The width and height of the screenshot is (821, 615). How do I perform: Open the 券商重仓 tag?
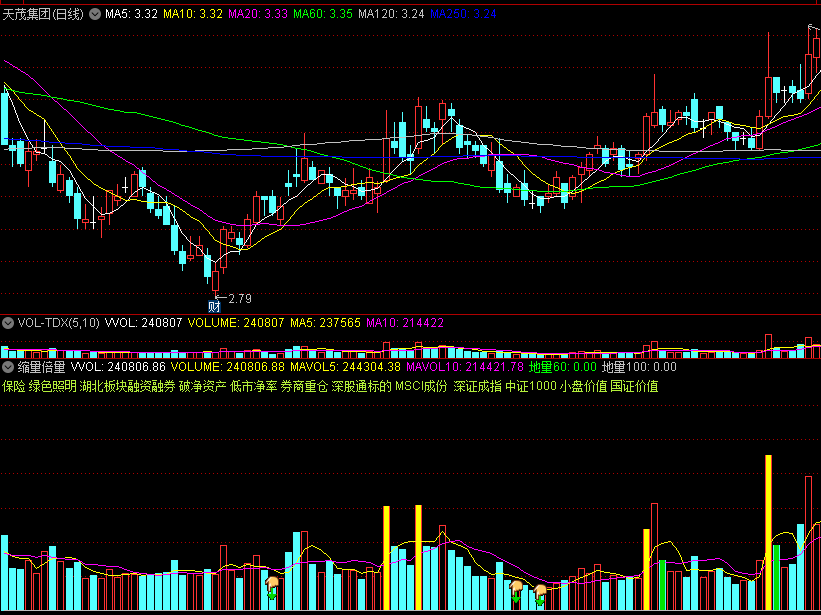click(x=304, y=387)
